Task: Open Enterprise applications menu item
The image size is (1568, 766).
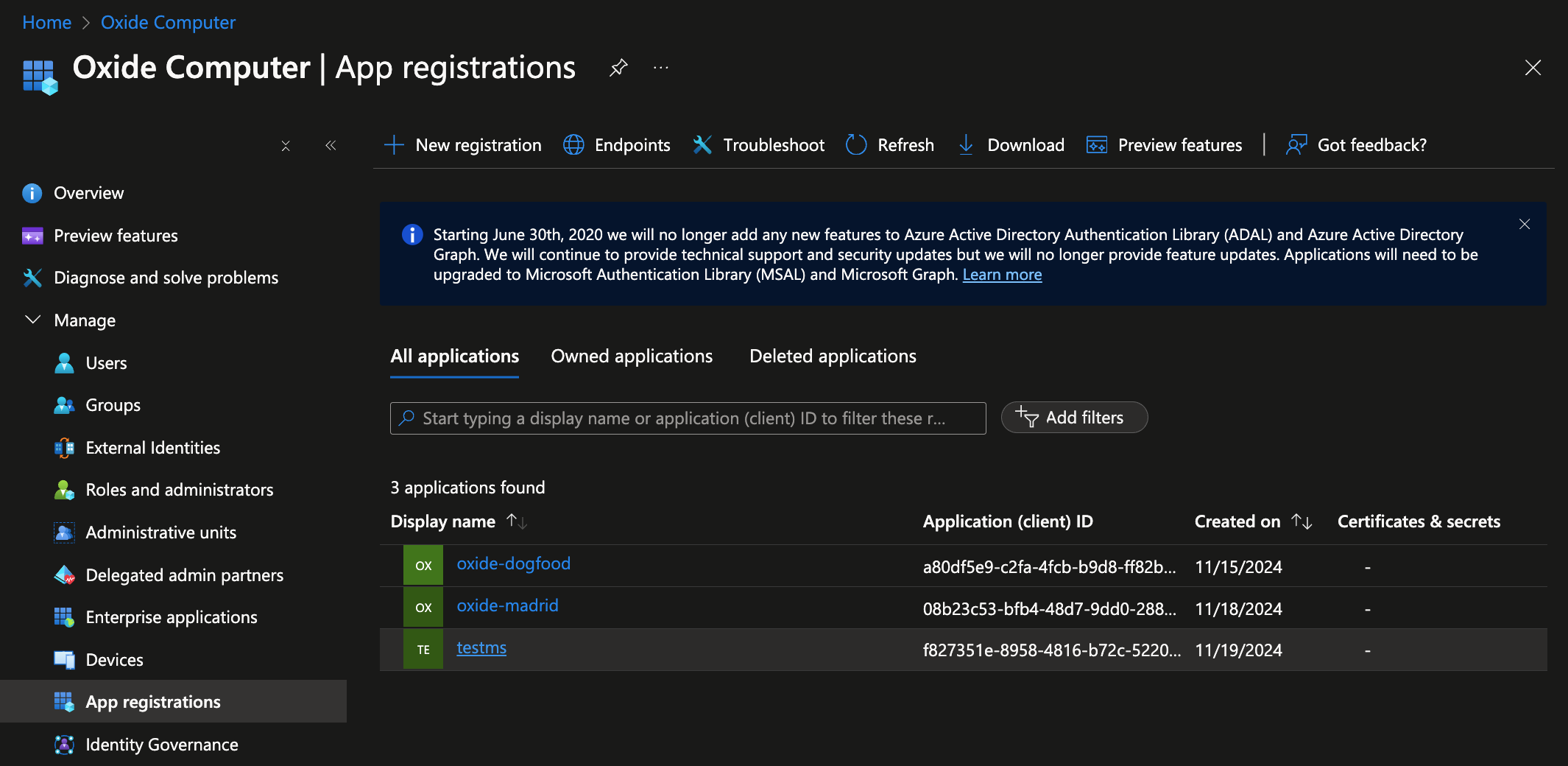Action: (172, 617)
